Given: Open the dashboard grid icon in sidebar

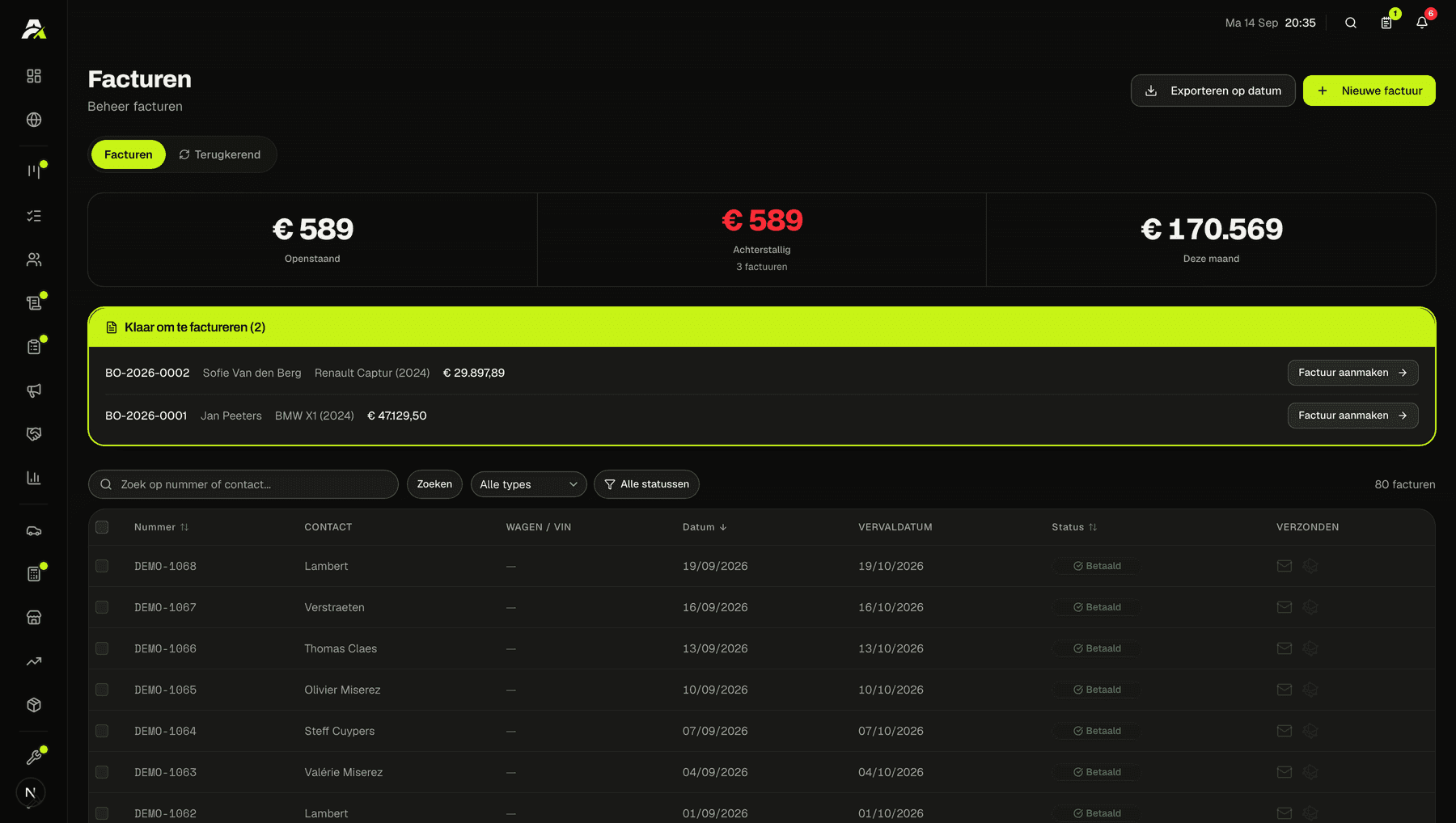Looking at the screenshot, I should 34,76.
